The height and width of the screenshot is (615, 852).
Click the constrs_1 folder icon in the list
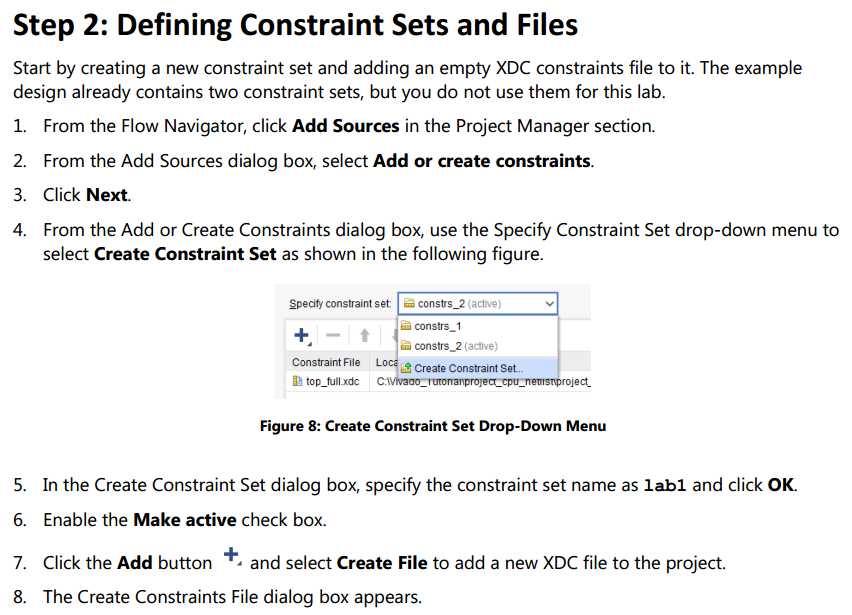[406, 326]
